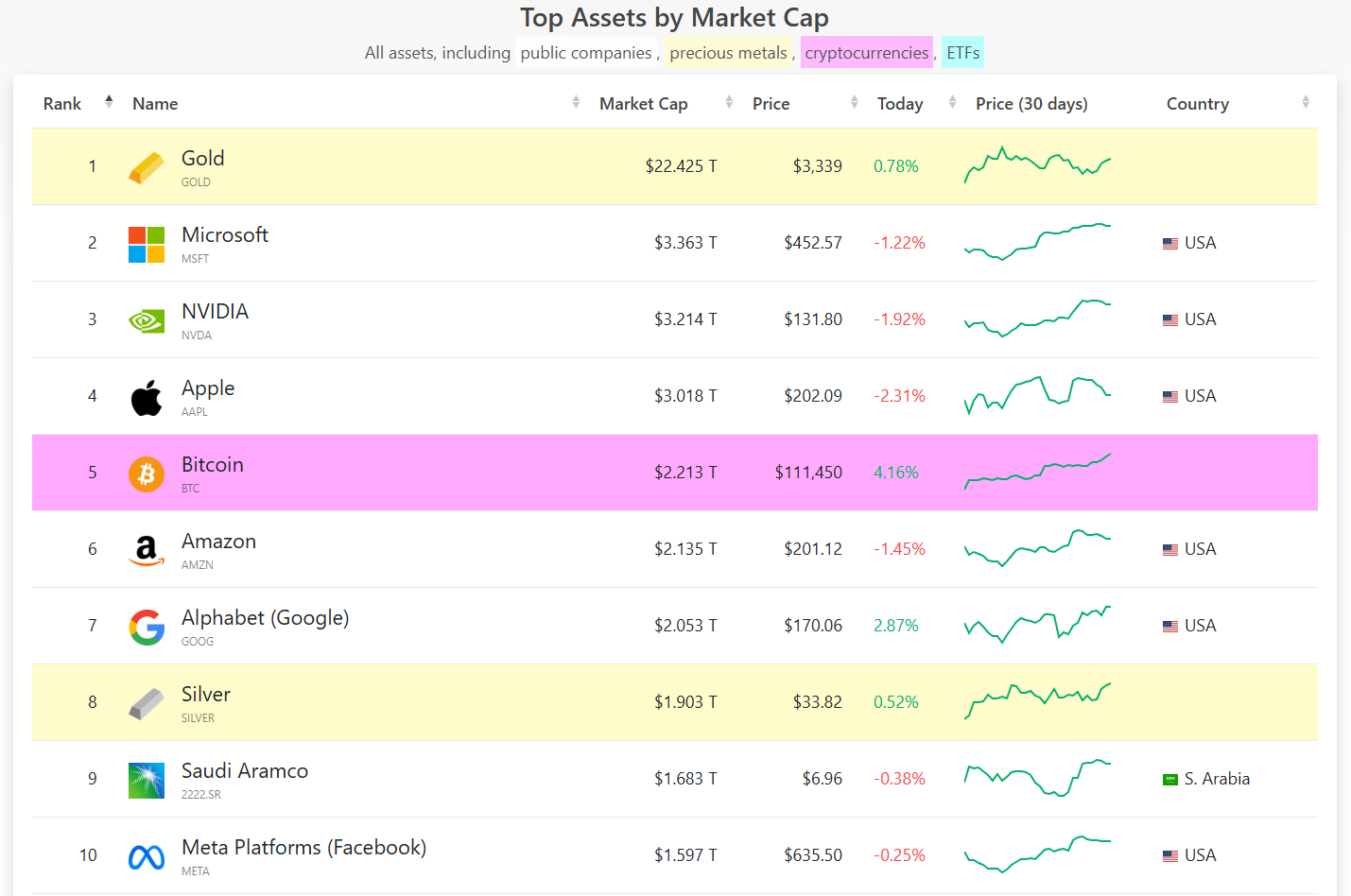Click Meta price $635.50
The width and height of the screenshot is (1351, 896).
pyautogui.click(x=813, y=855)
